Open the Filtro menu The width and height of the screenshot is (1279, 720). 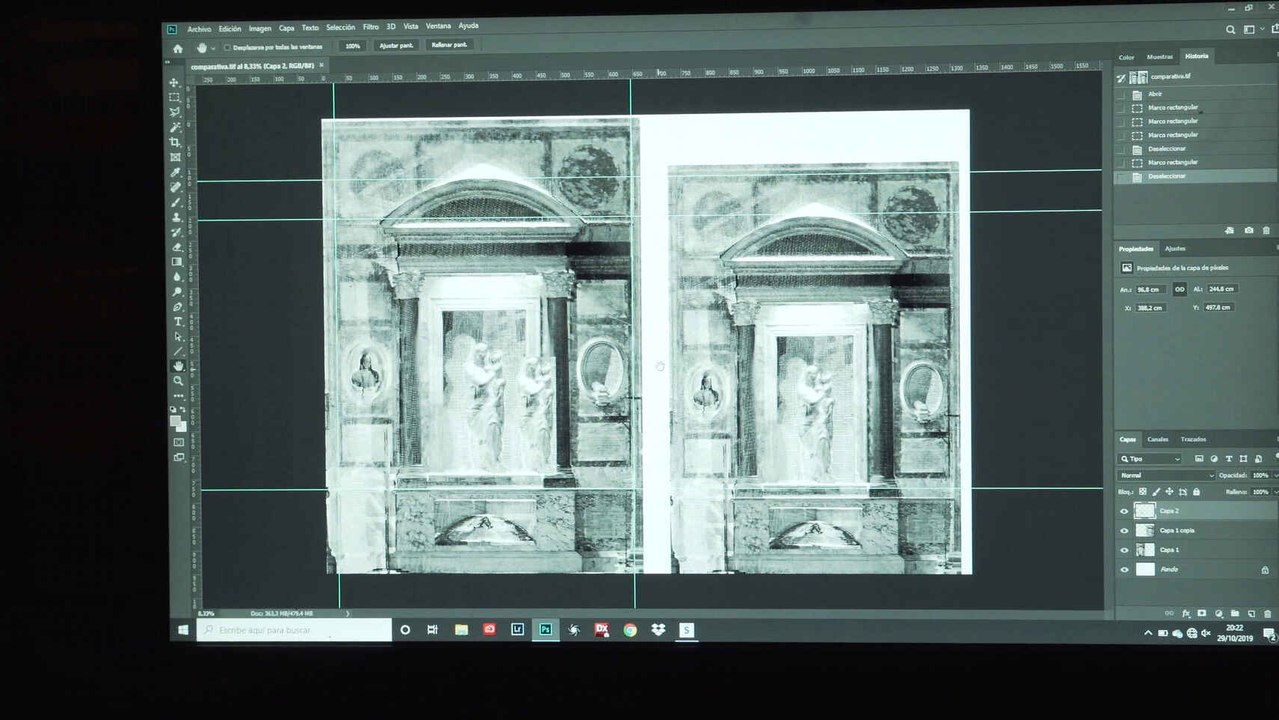pos(371,27)
